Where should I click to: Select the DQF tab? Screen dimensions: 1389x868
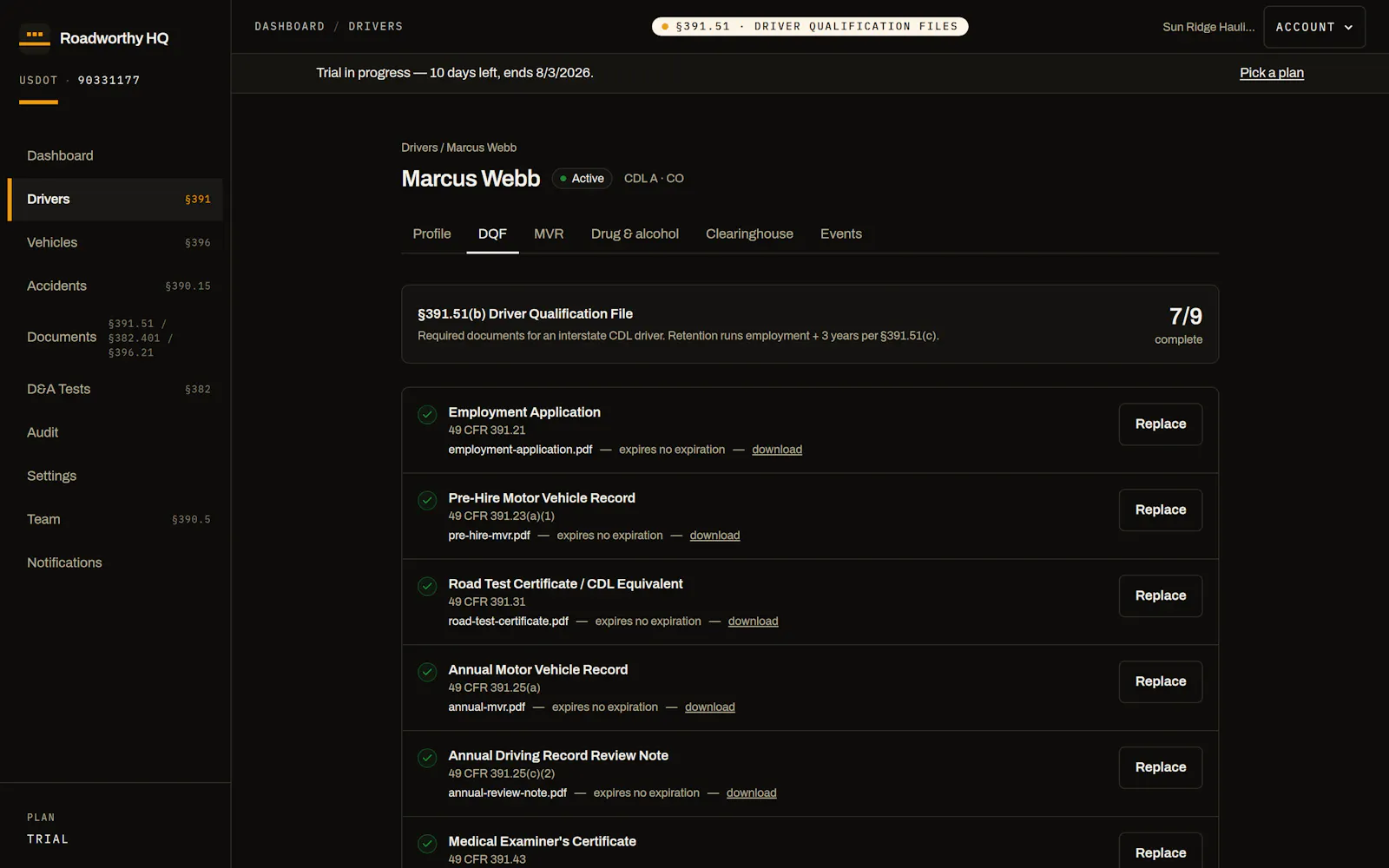point(492,234)
